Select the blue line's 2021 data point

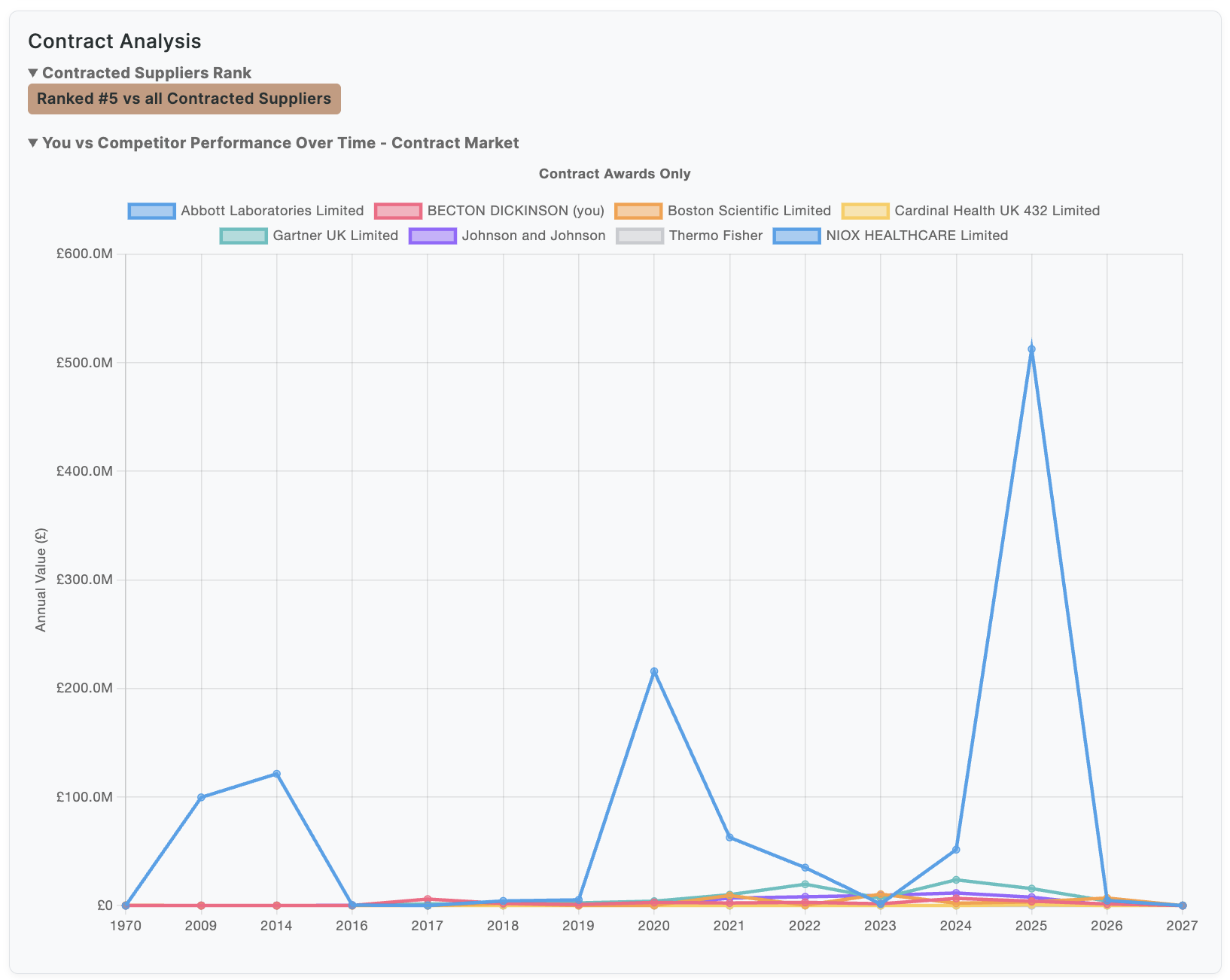tap(729, 837)
